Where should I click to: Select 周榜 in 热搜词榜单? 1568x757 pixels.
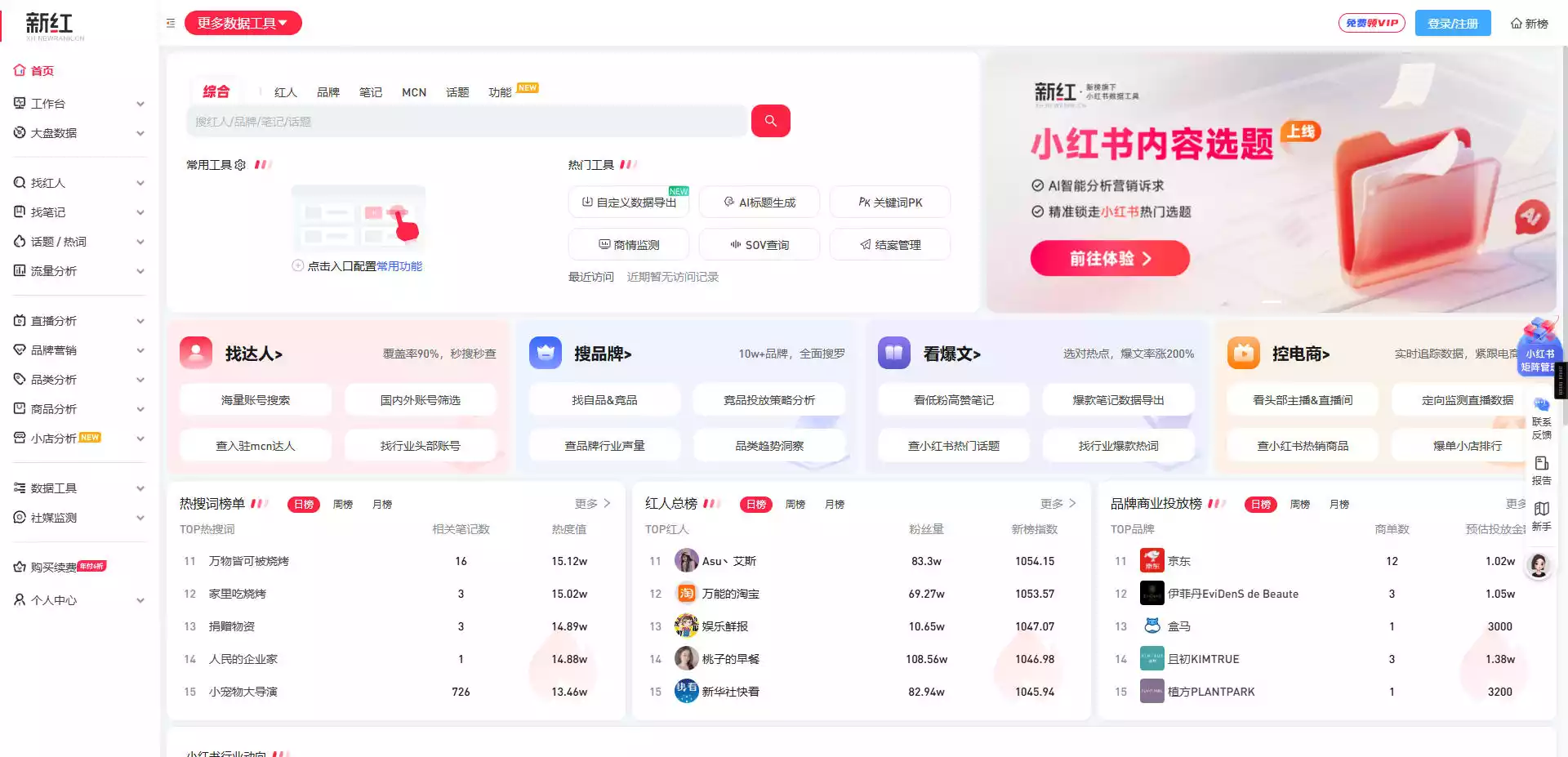pyautogui.click(x=343, y=505)
